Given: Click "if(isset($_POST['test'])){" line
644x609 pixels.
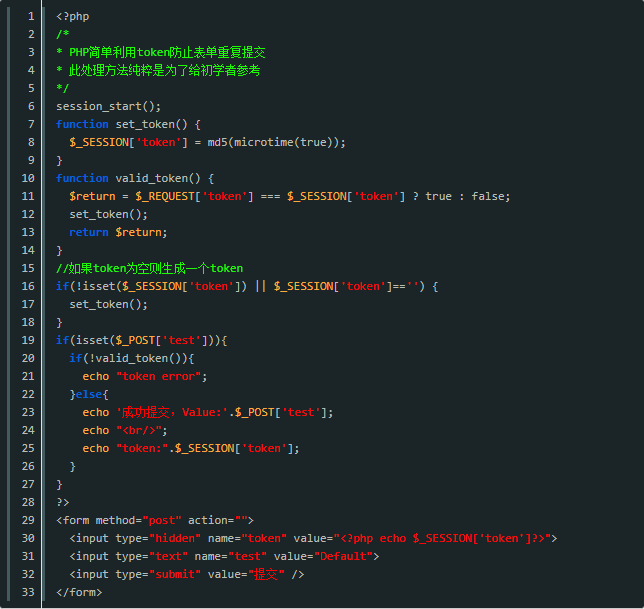Looking at the screenshot, I should coord(141,340).
